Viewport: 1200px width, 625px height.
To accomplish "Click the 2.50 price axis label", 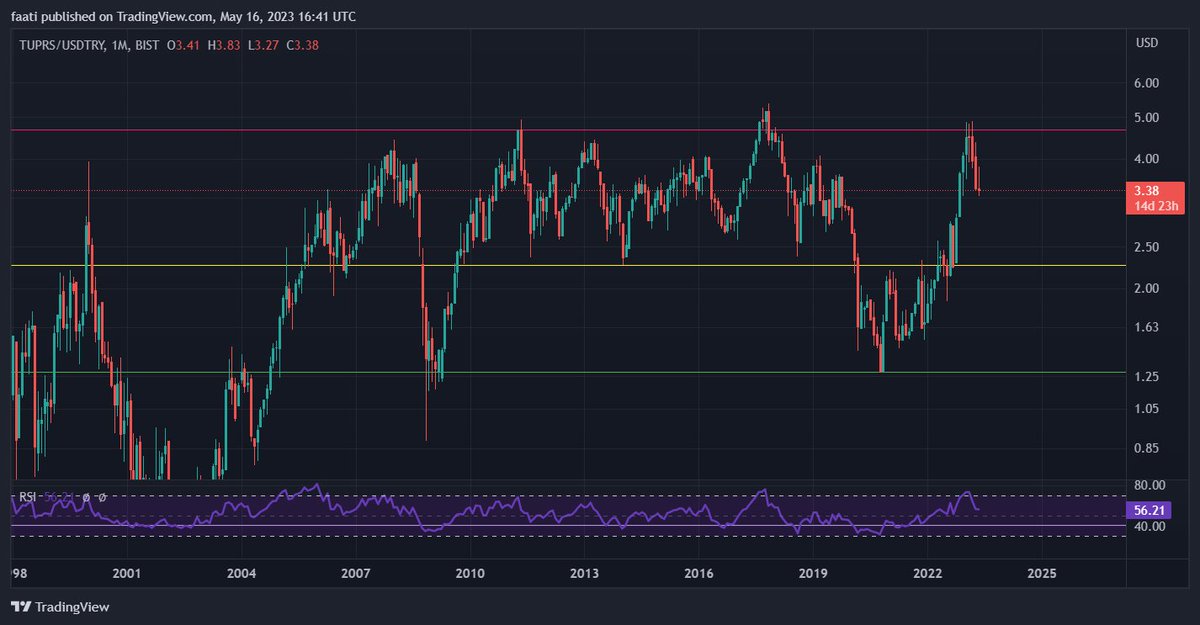I will (x=1146, y=247).
